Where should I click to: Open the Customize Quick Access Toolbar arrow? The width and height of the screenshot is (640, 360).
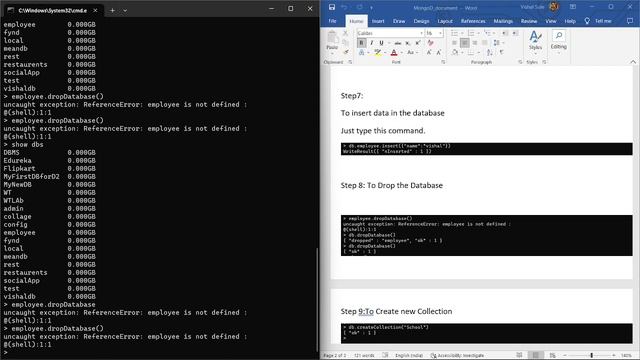tap(371, 8)
